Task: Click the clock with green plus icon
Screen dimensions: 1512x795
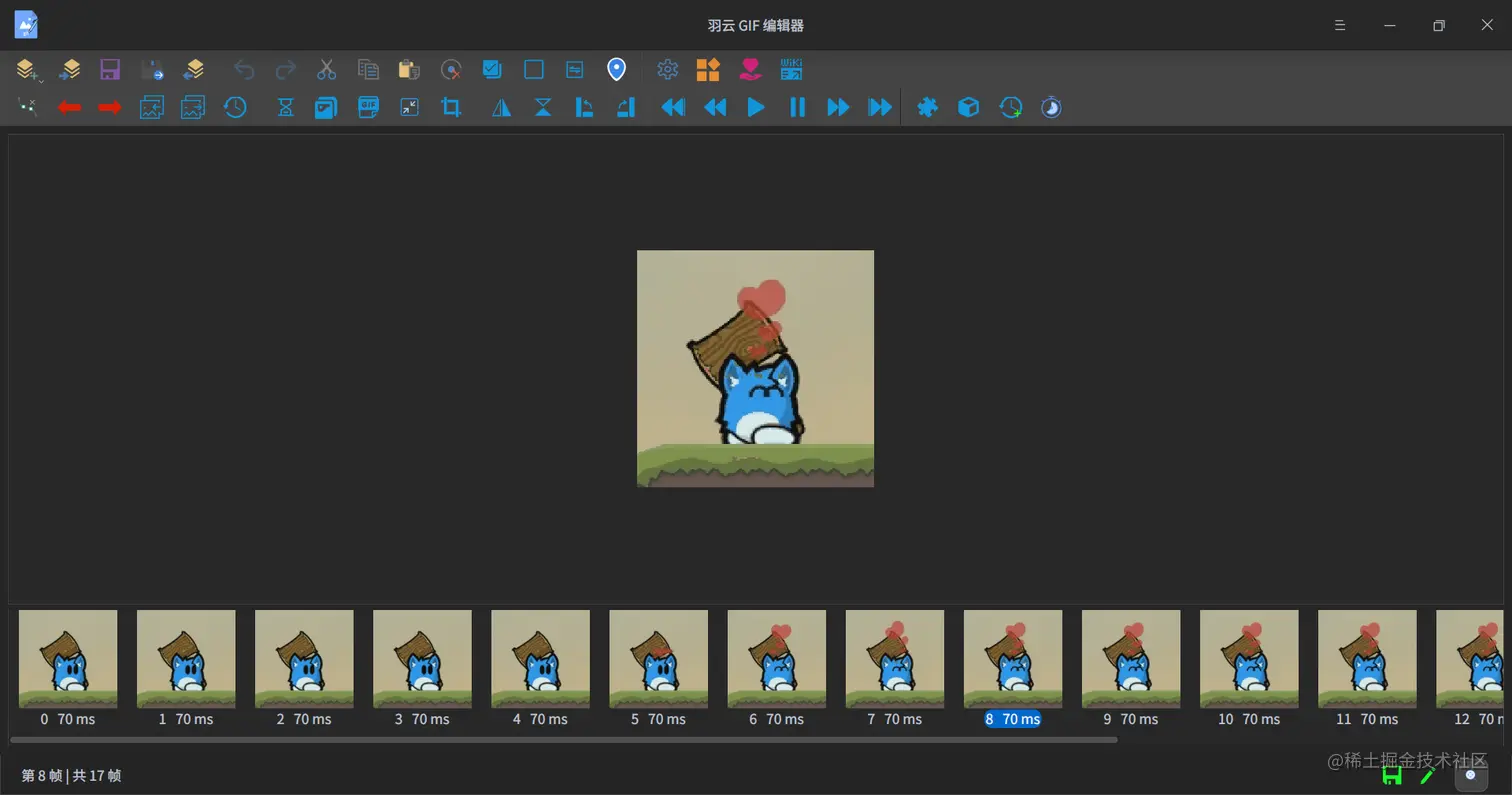Action: (x=1010, y=107)
